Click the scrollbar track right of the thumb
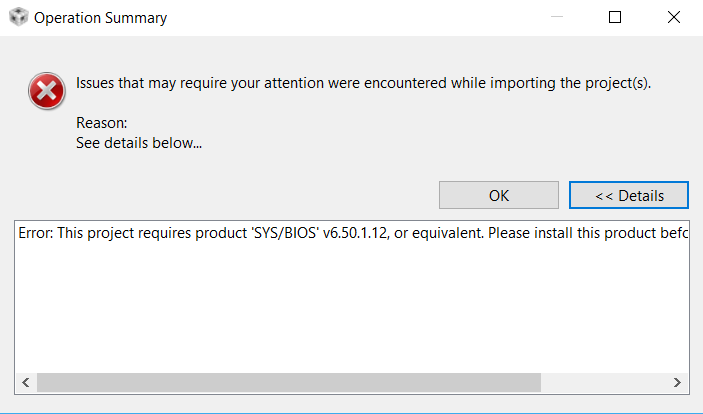Screen dimensions: 703x414 603,383
